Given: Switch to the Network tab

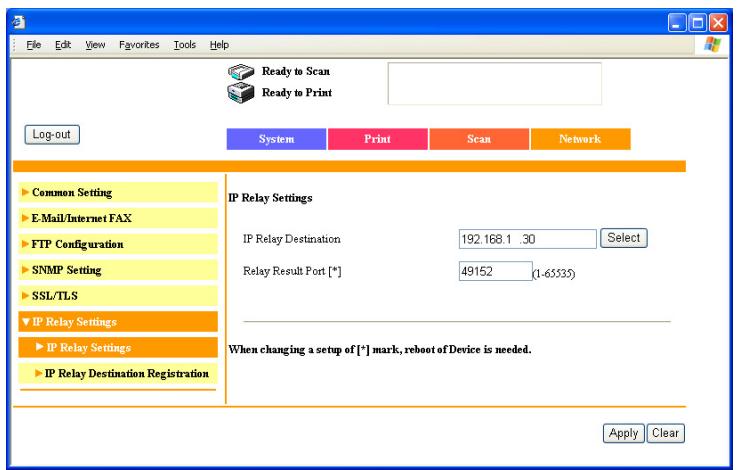Looking at the screenshot, I should pyautogui.click(x=580, y=139).
